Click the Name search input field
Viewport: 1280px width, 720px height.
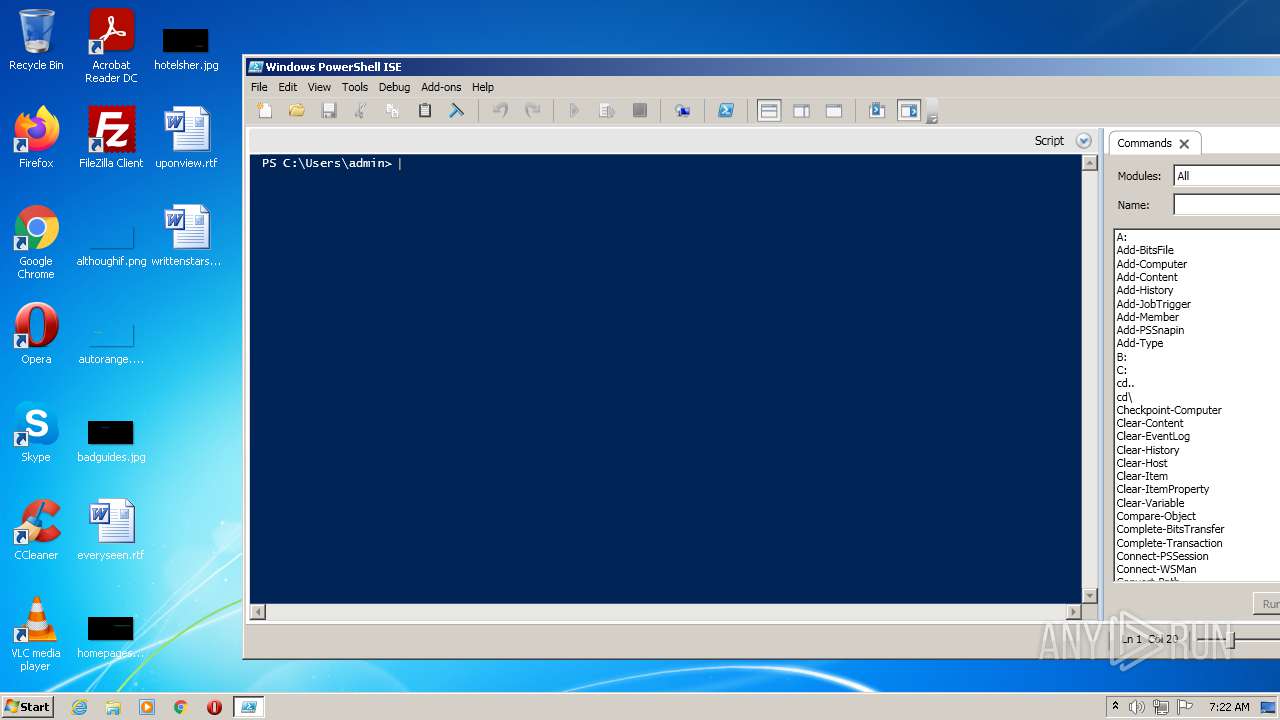pos(1227,205)
